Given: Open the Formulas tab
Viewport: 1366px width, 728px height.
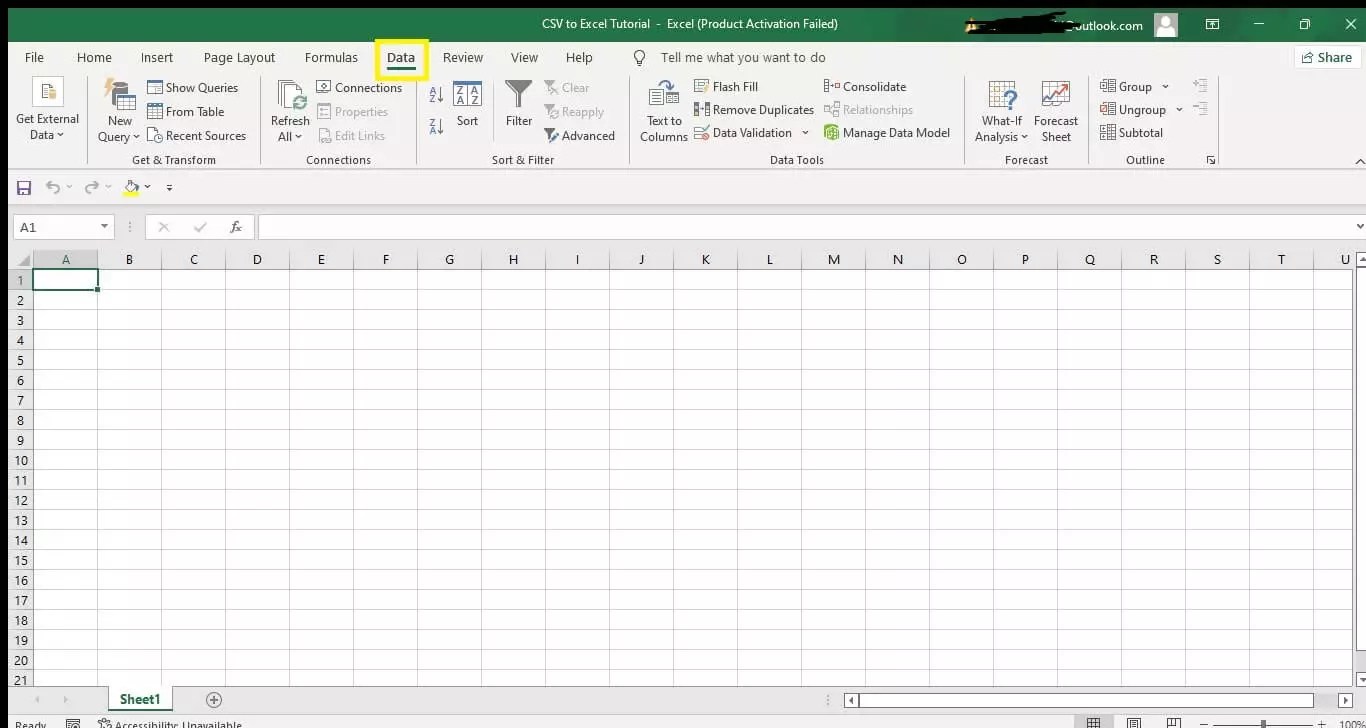Looking at the screenshot, I should 331,57.
